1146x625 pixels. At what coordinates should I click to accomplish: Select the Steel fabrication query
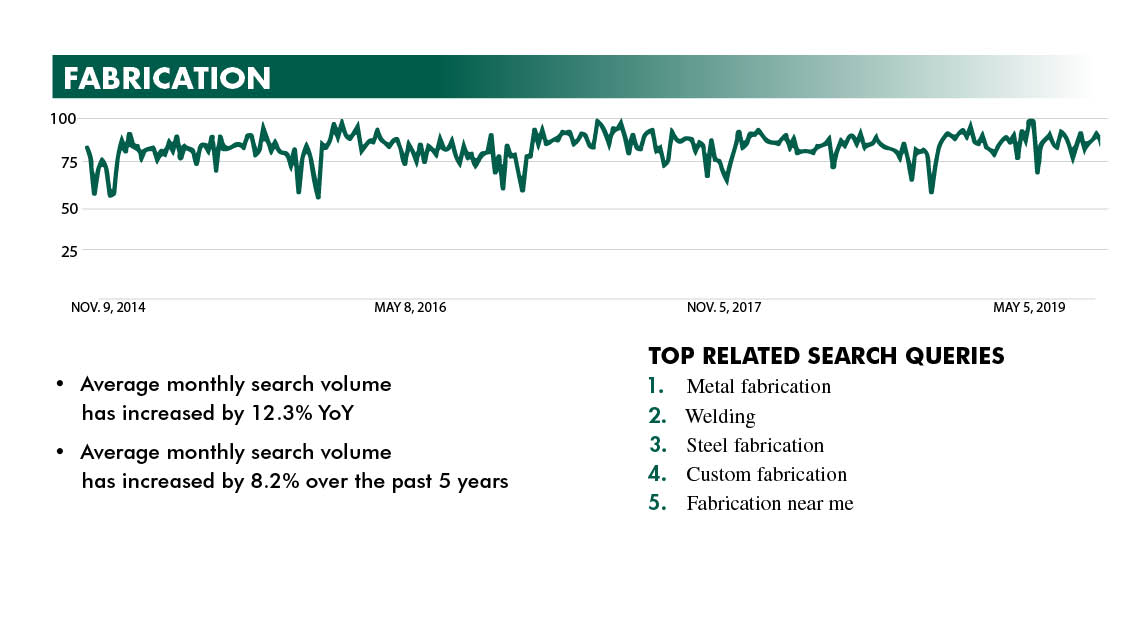(755, 445)
